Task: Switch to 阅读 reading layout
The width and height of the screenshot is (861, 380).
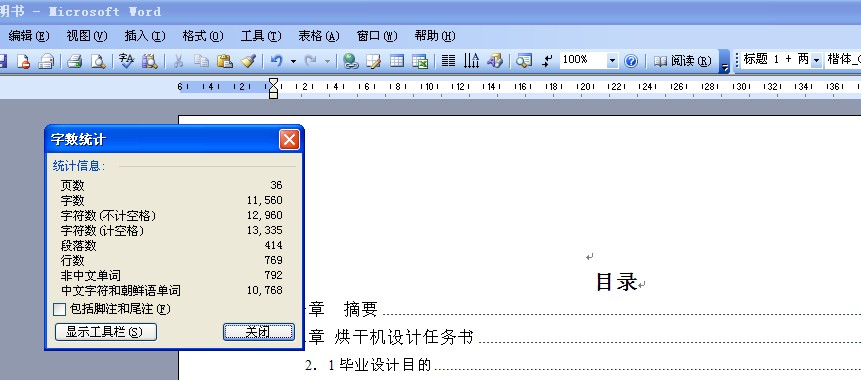Action: tap(683, 60)
